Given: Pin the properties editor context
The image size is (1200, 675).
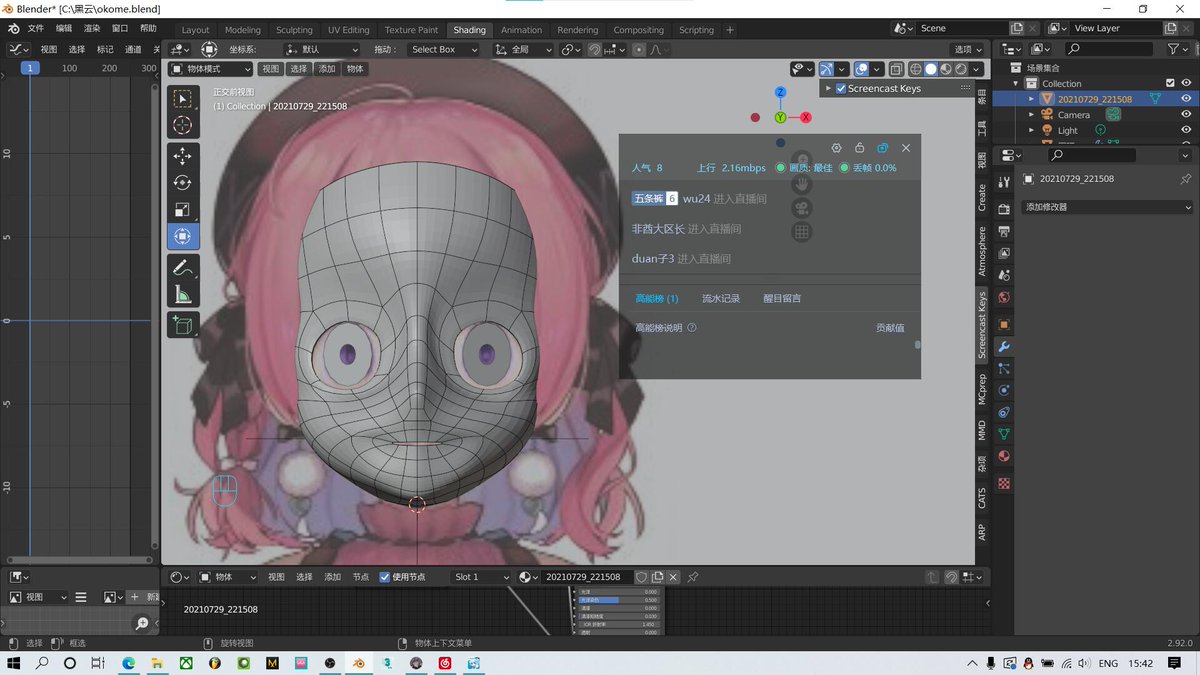Looking at the screenshot, I should [x=1186, y=179].
